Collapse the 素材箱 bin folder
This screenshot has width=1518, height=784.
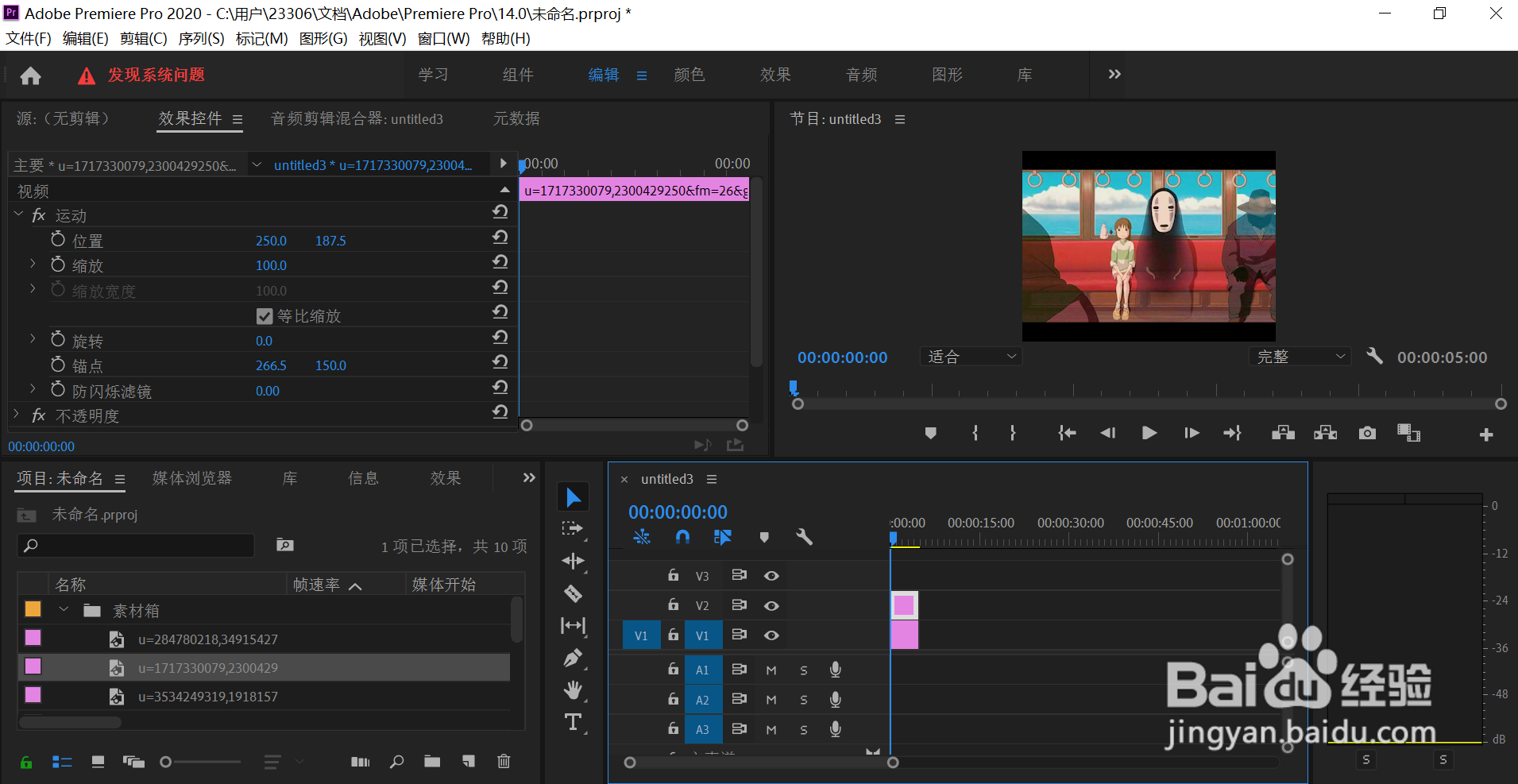click(64, 609)
